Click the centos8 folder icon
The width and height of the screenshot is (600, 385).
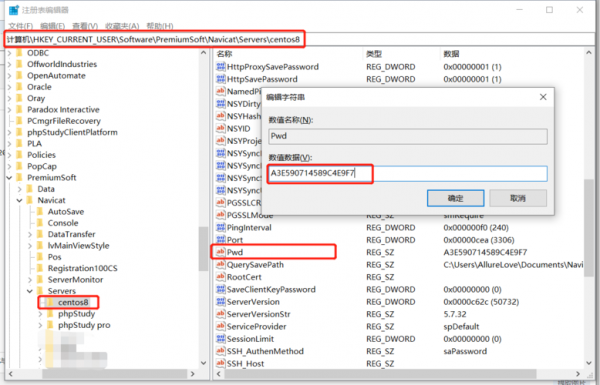[51, 302]
